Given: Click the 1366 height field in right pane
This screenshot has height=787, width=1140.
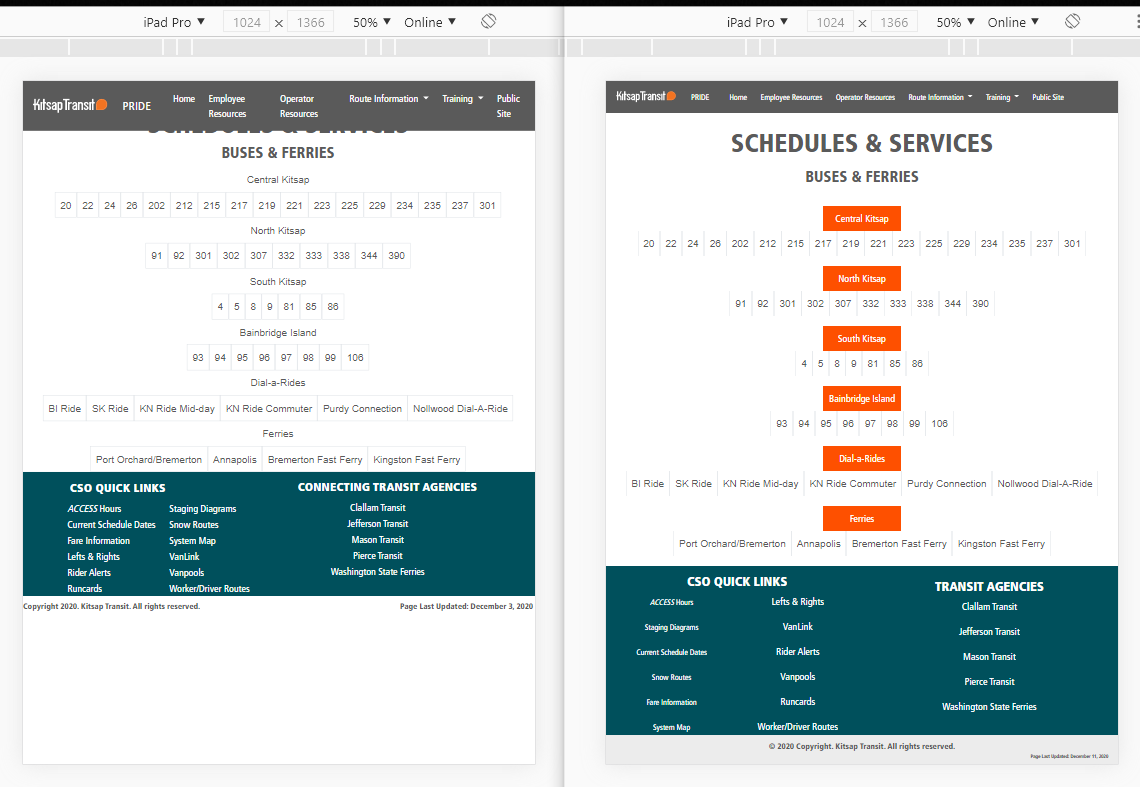Looking at the screenshot, I should [894, 22].
